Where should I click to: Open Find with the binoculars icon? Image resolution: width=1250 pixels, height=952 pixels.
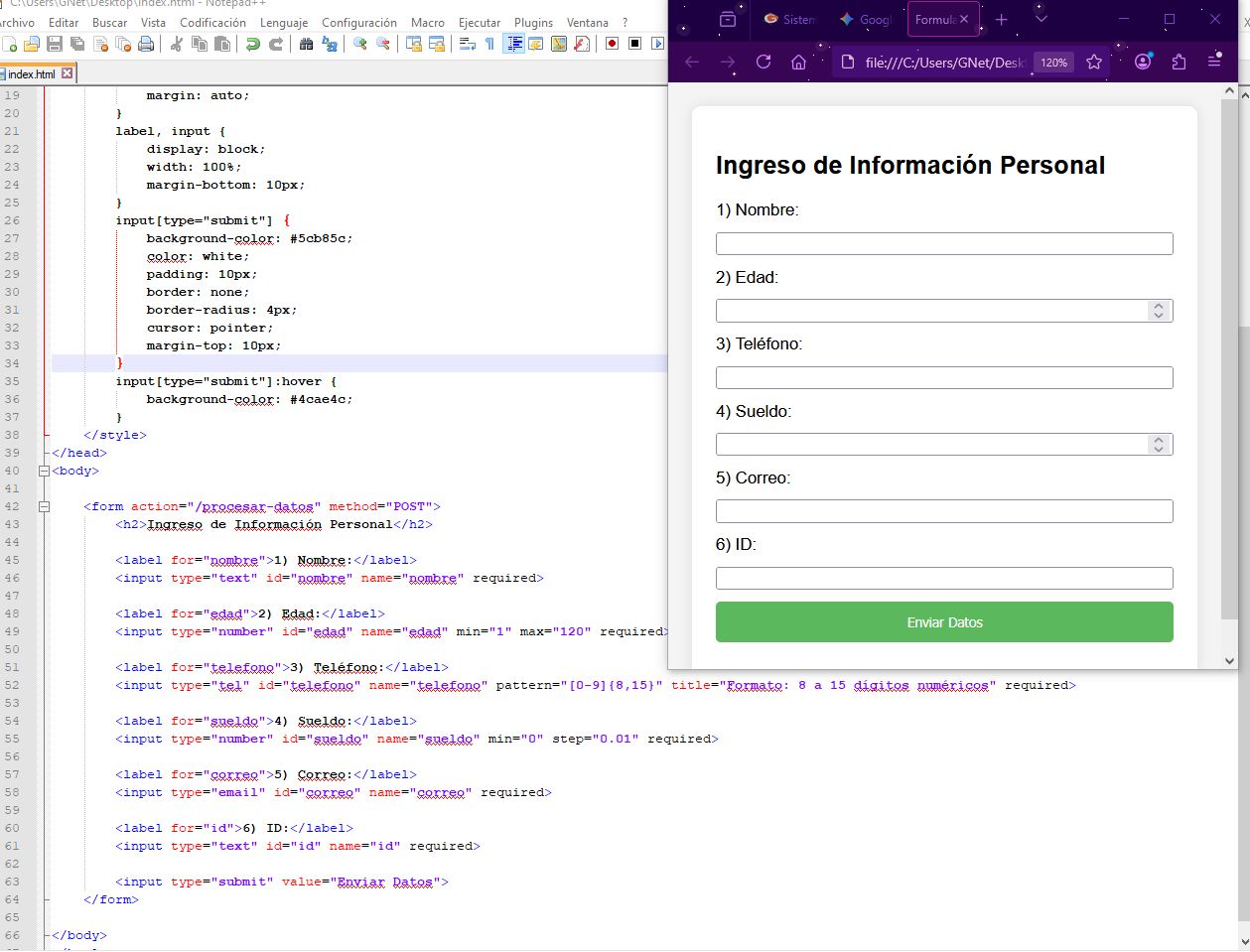(307, 44)
